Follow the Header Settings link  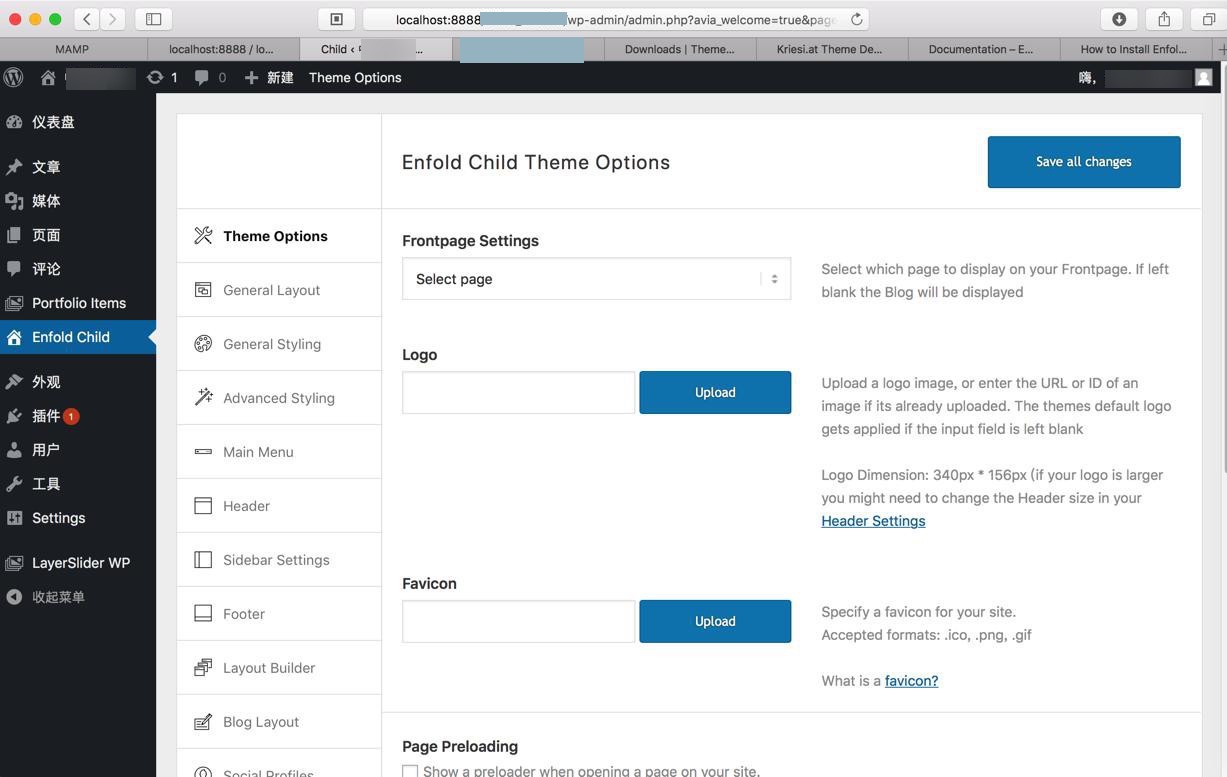(x=873, y=521)
